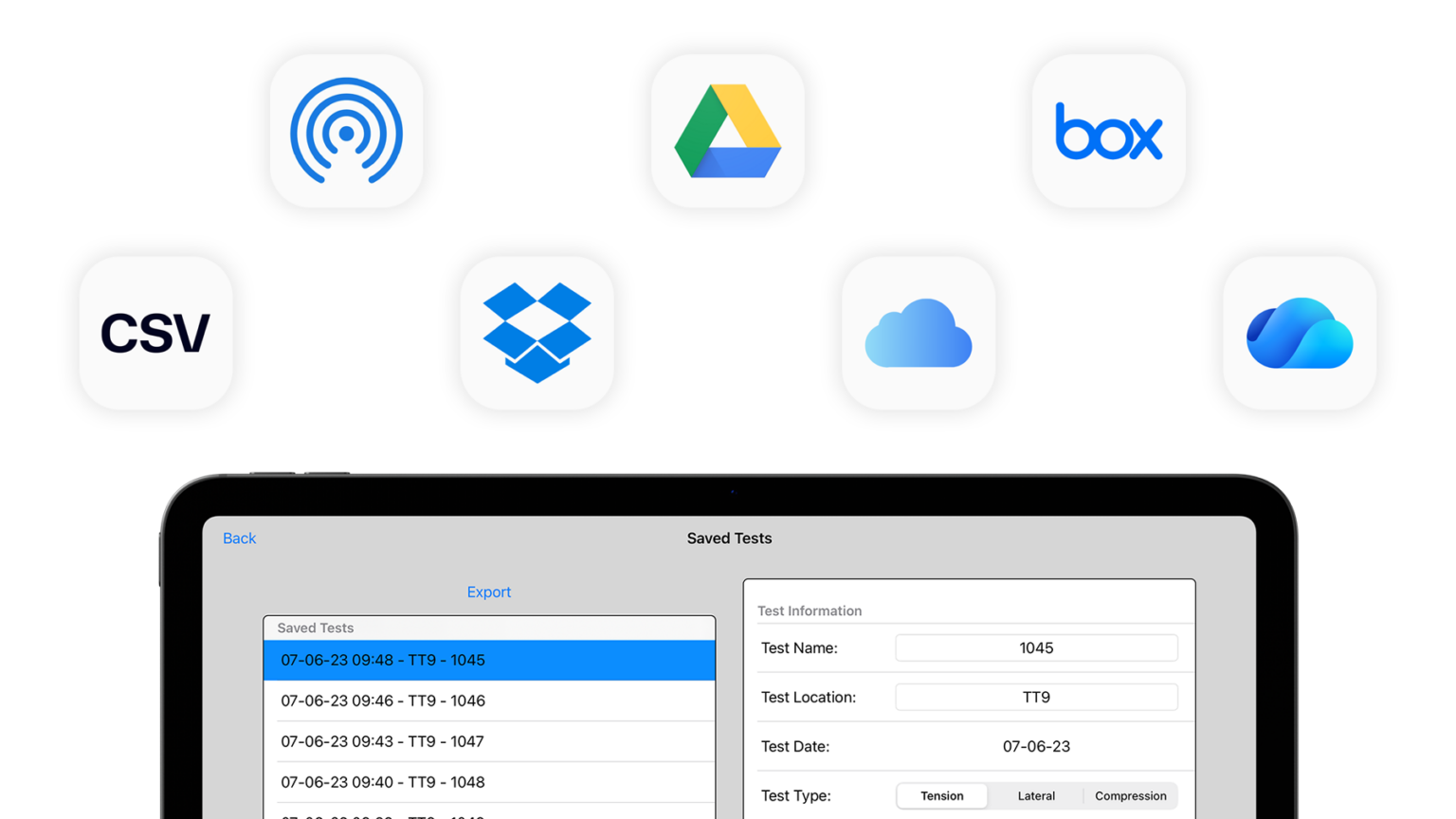Select the Box cloud storage icon
The height and width of the screenshot is (819, 1456).
point(1108,131)
